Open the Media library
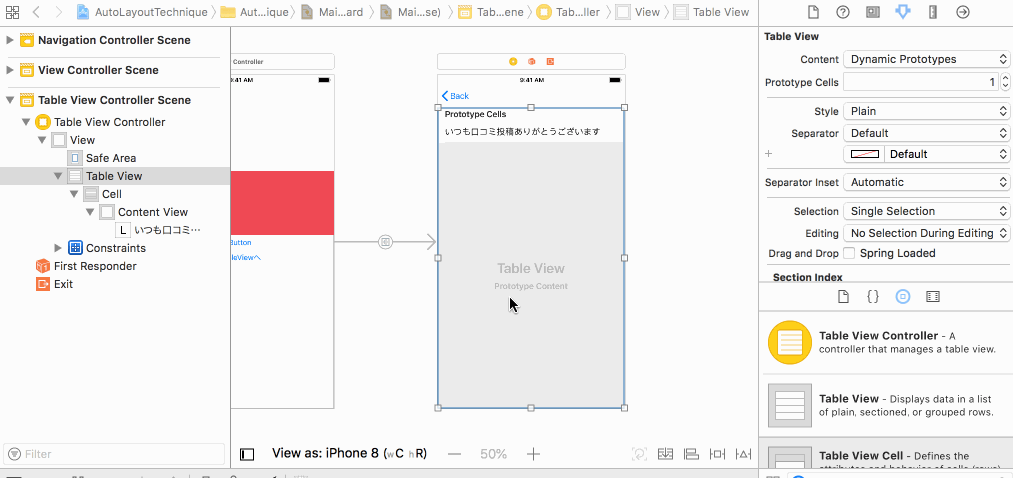Screen dimensions: 1013x478 932,296
